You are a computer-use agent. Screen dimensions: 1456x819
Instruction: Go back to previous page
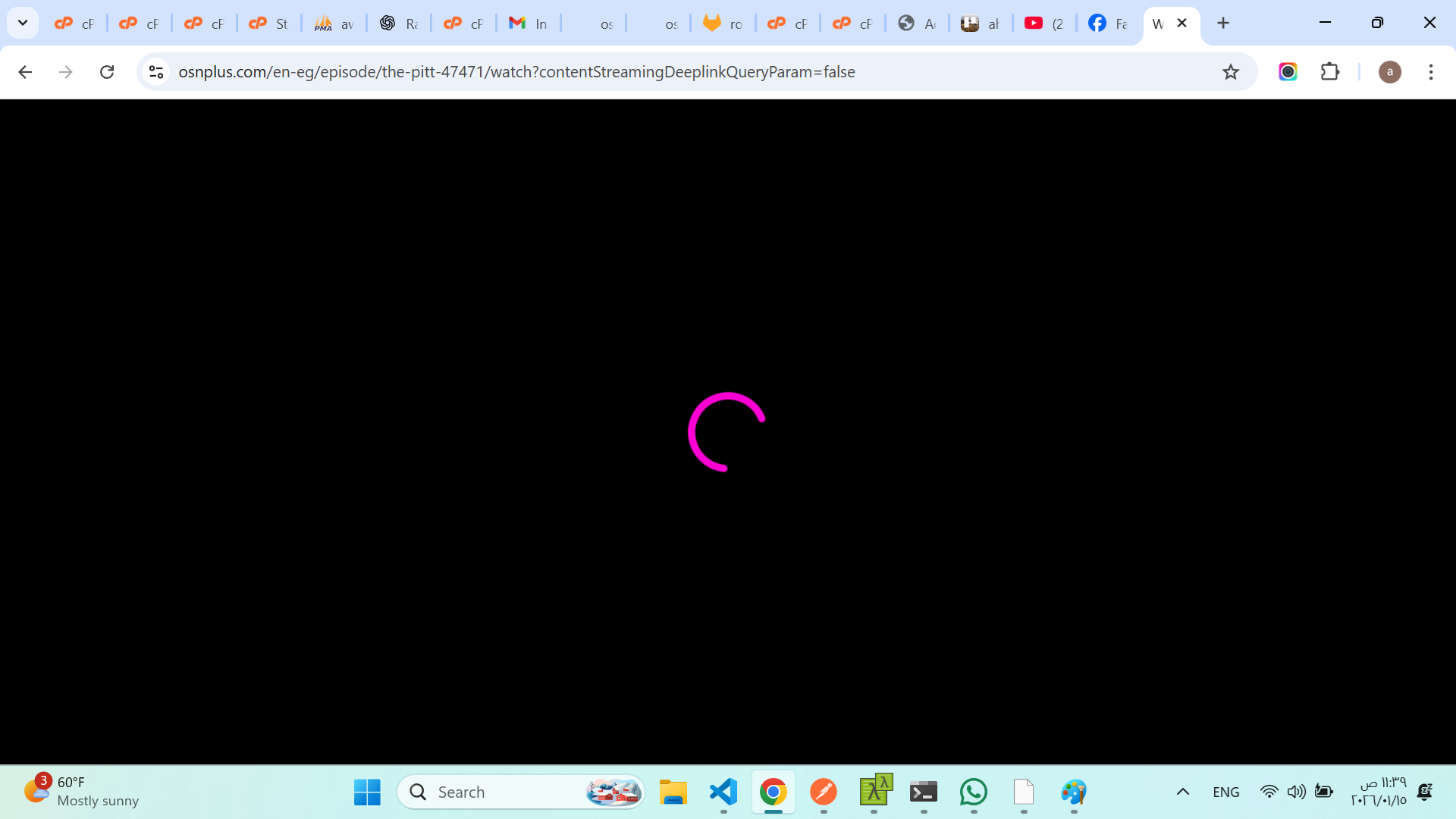click(x=25, y=72)
